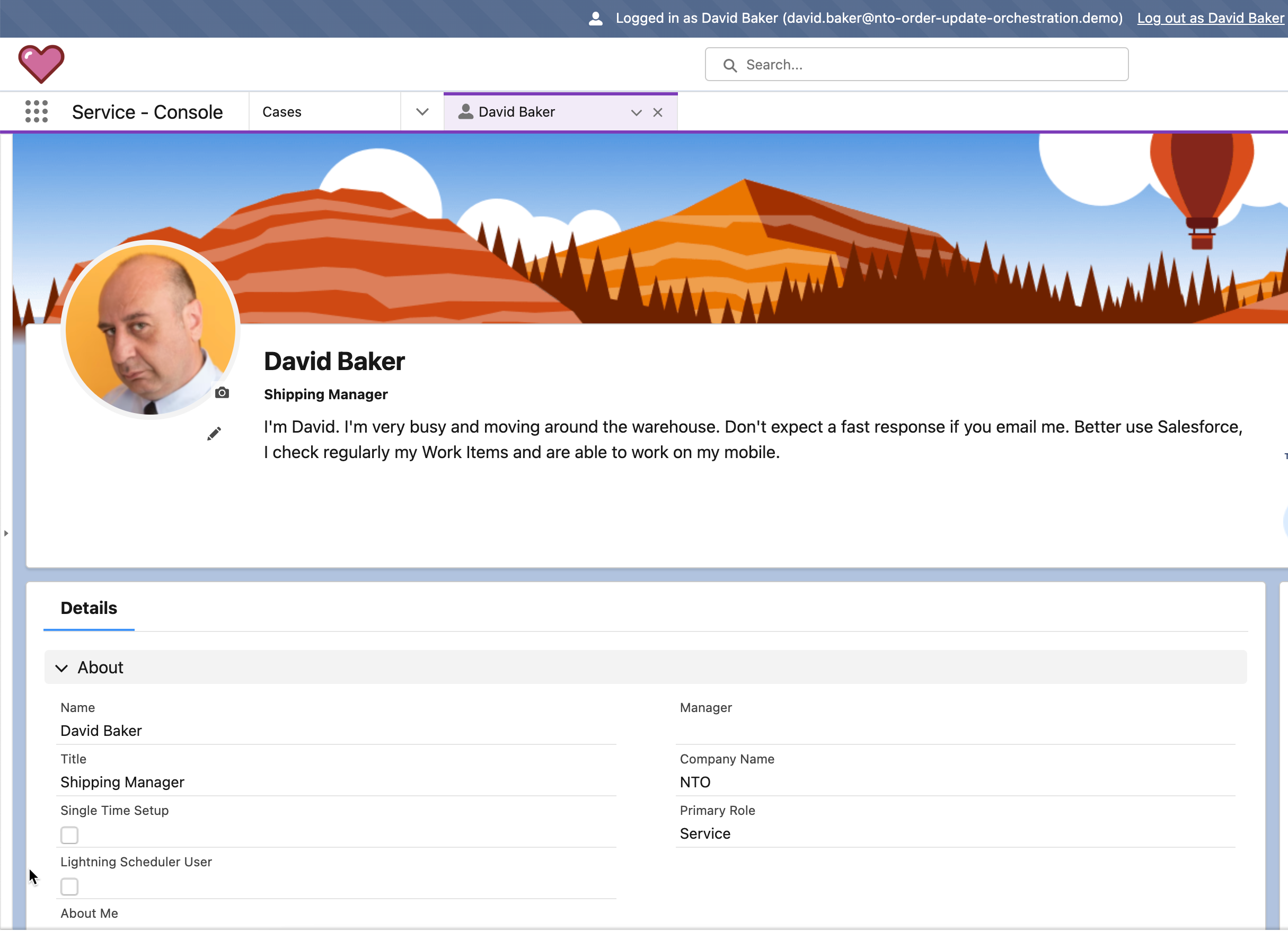Collapse the About section
The image size is (1288, 931).
coord(61,668)
